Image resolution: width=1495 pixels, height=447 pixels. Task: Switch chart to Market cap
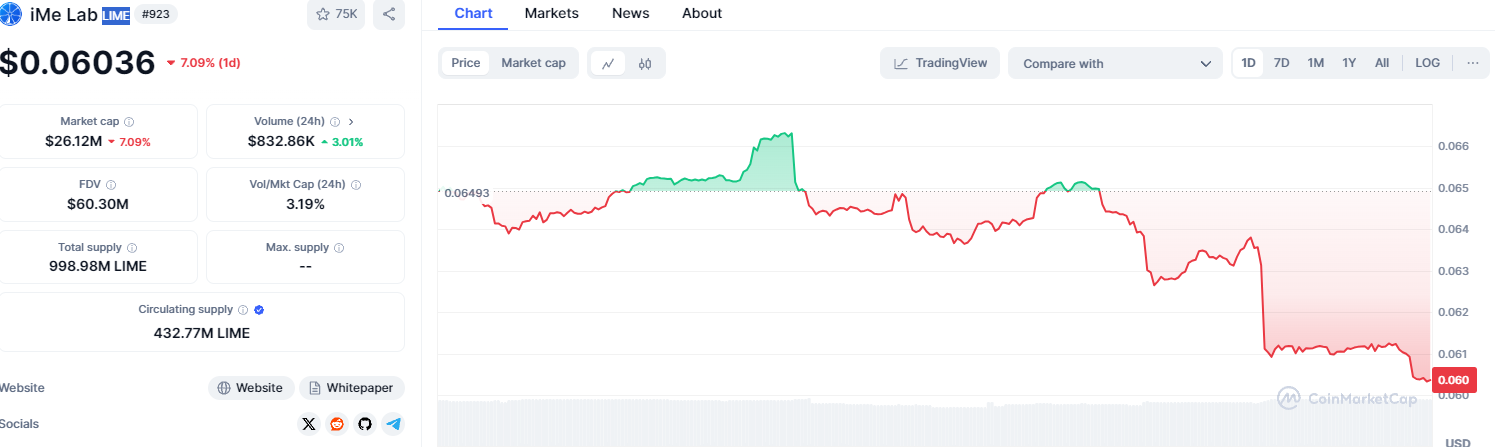pyautogui.click(x=533, y=63)
